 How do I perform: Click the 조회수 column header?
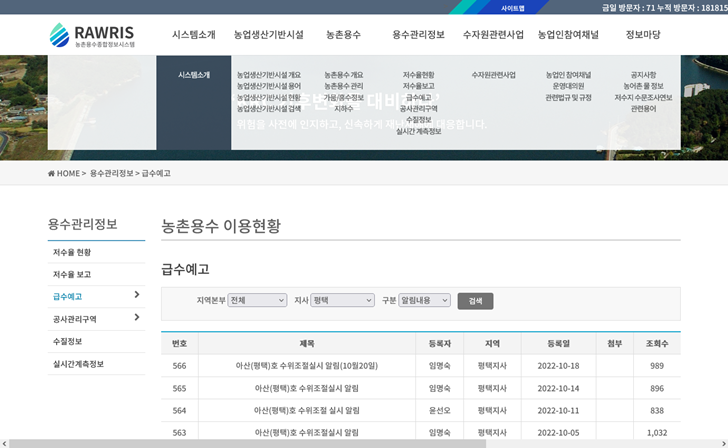coord(657,344)
